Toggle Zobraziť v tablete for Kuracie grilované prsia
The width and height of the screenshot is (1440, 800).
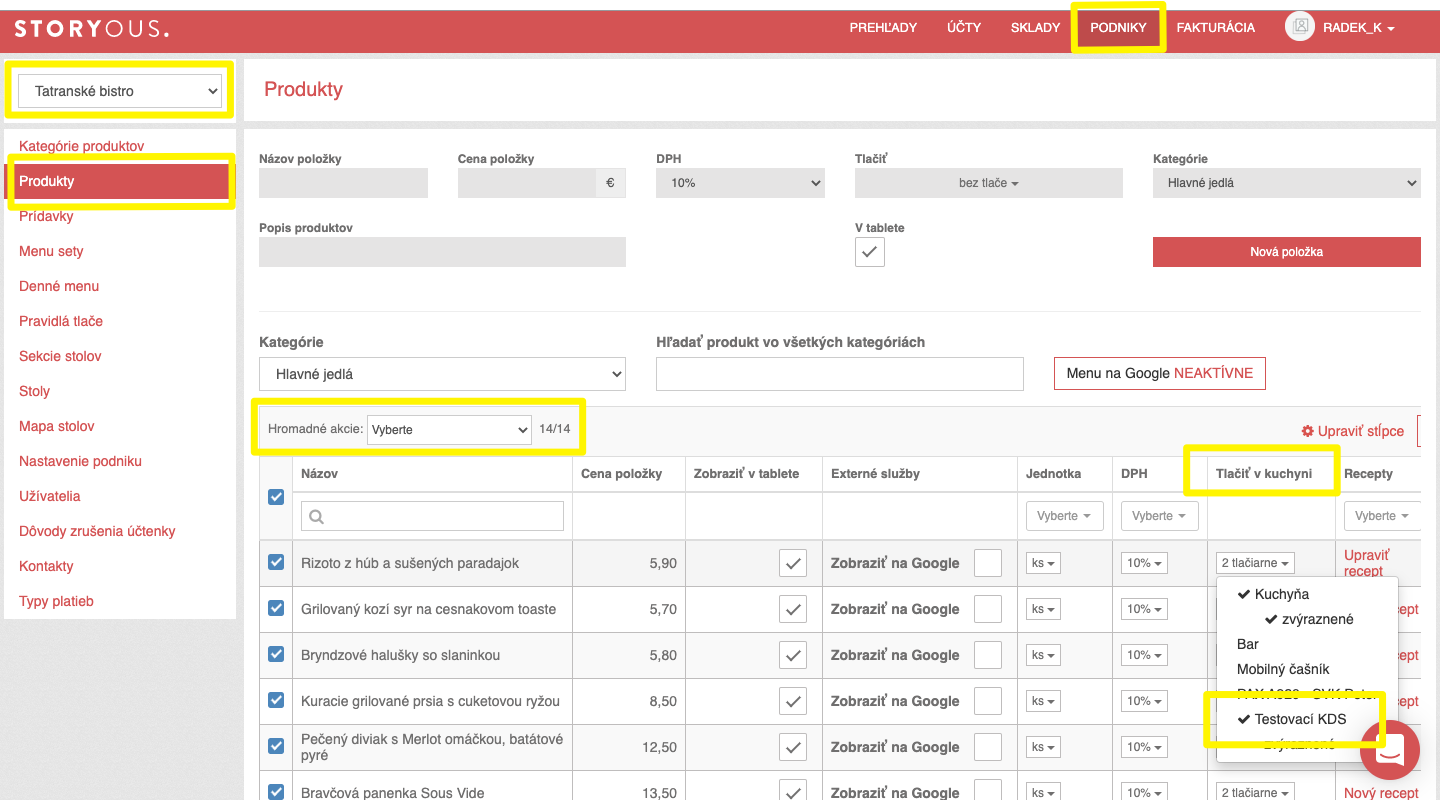click(x=793, y=701)
